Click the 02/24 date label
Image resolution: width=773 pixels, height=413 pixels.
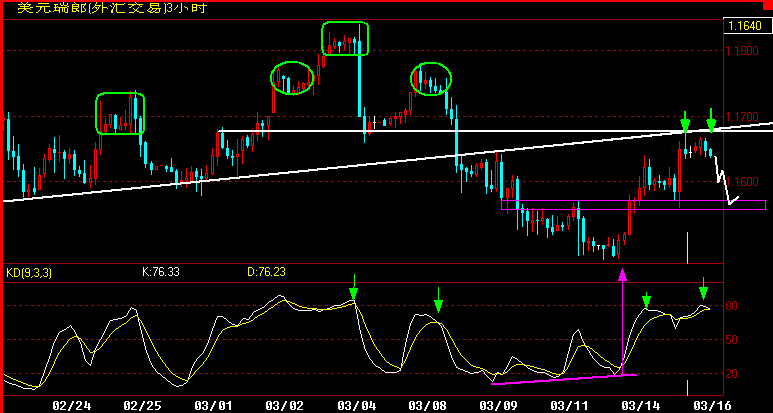click(x=71, y=405)
